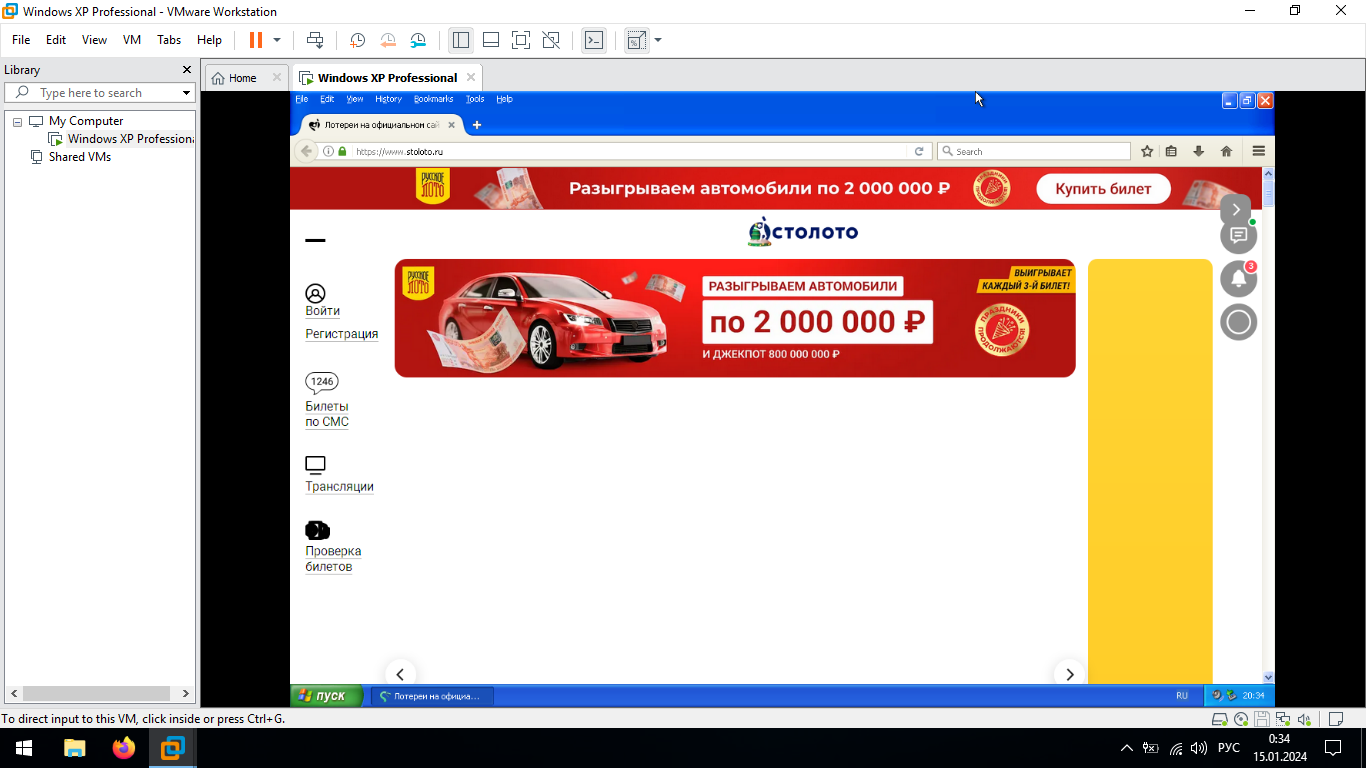Open Firefox from Windows taskbar

(x=124, y=748)
